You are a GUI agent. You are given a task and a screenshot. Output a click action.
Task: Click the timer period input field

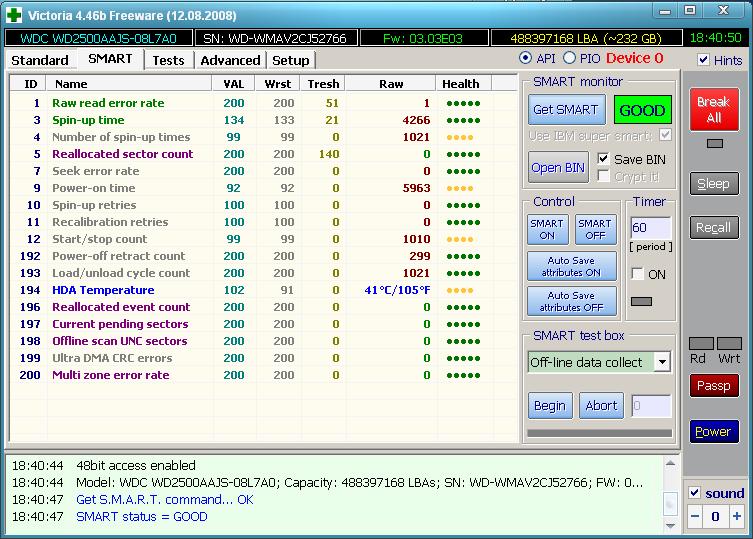click(650, 228)
